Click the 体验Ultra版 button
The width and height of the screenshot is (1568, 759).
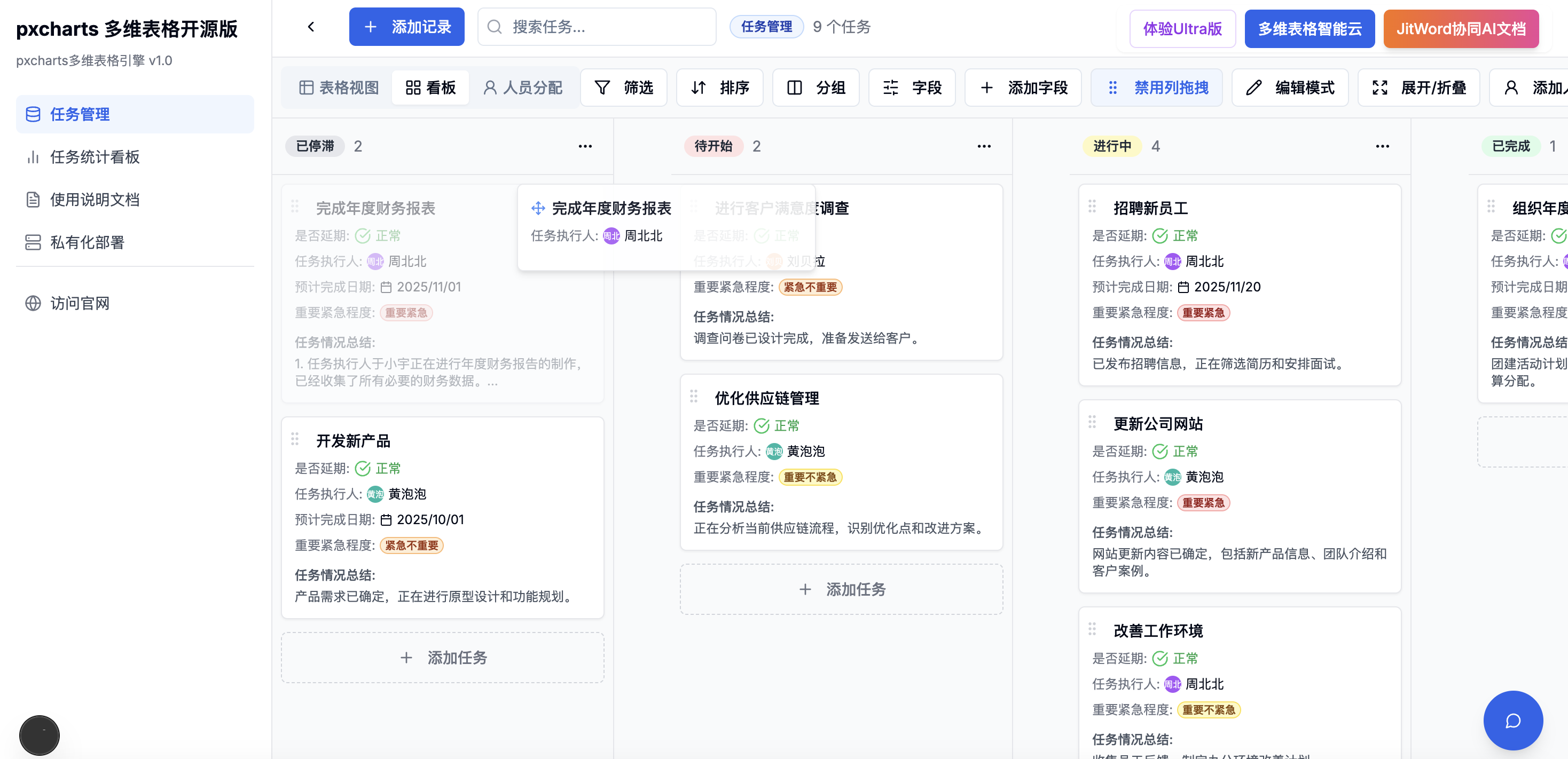click(x=1182, y=29)
